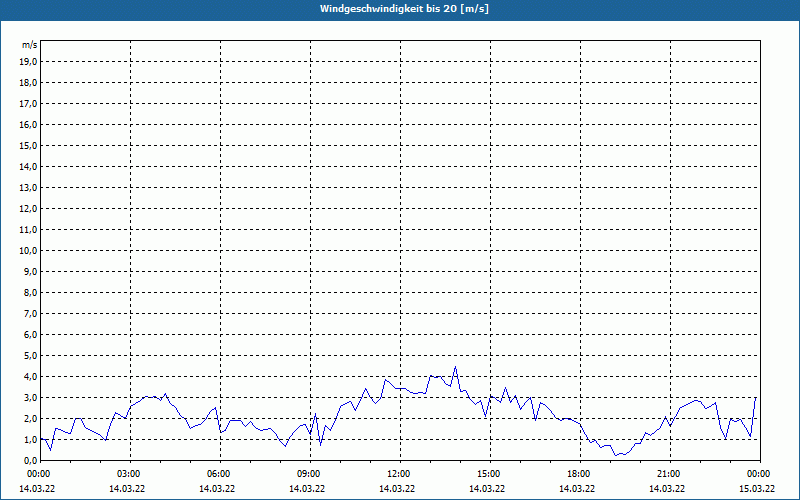The height and width of the screenshot is (500, 800).
Task: Click the 0,0 y-axis label
Action: (x=31, y=460)
